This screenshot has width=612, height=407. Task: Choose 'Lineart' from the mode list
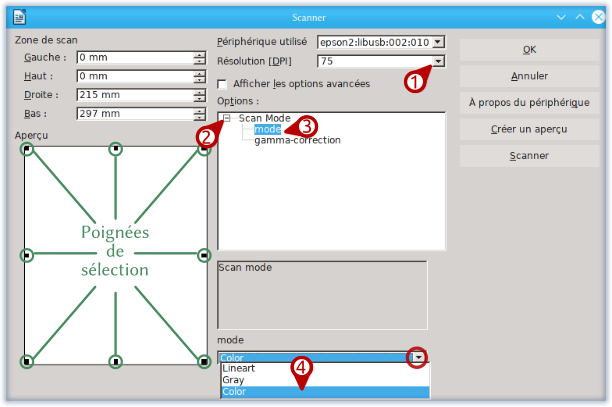point(238,369)
